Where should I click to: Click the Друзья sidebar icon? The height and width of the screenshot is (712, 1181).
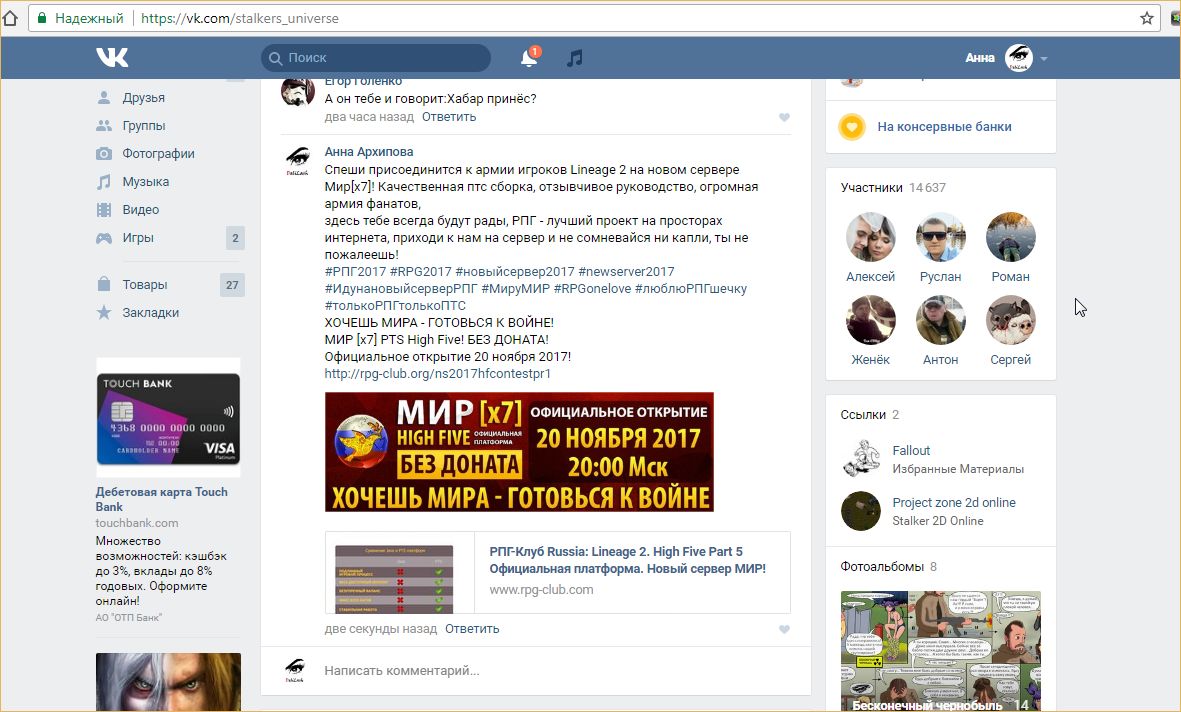pyautogui.click(x=104, y=98)
